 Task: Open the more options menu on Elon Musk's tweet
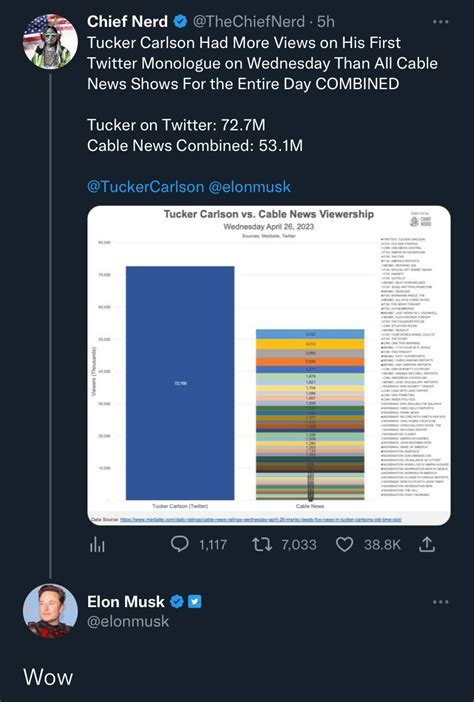pyautogui.click(x=440, y=602)
